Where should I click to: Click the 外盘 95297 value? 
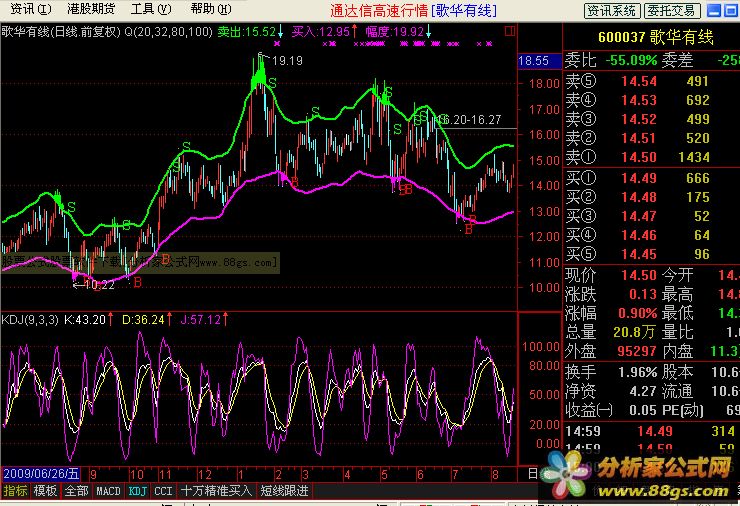pos(637,351)
